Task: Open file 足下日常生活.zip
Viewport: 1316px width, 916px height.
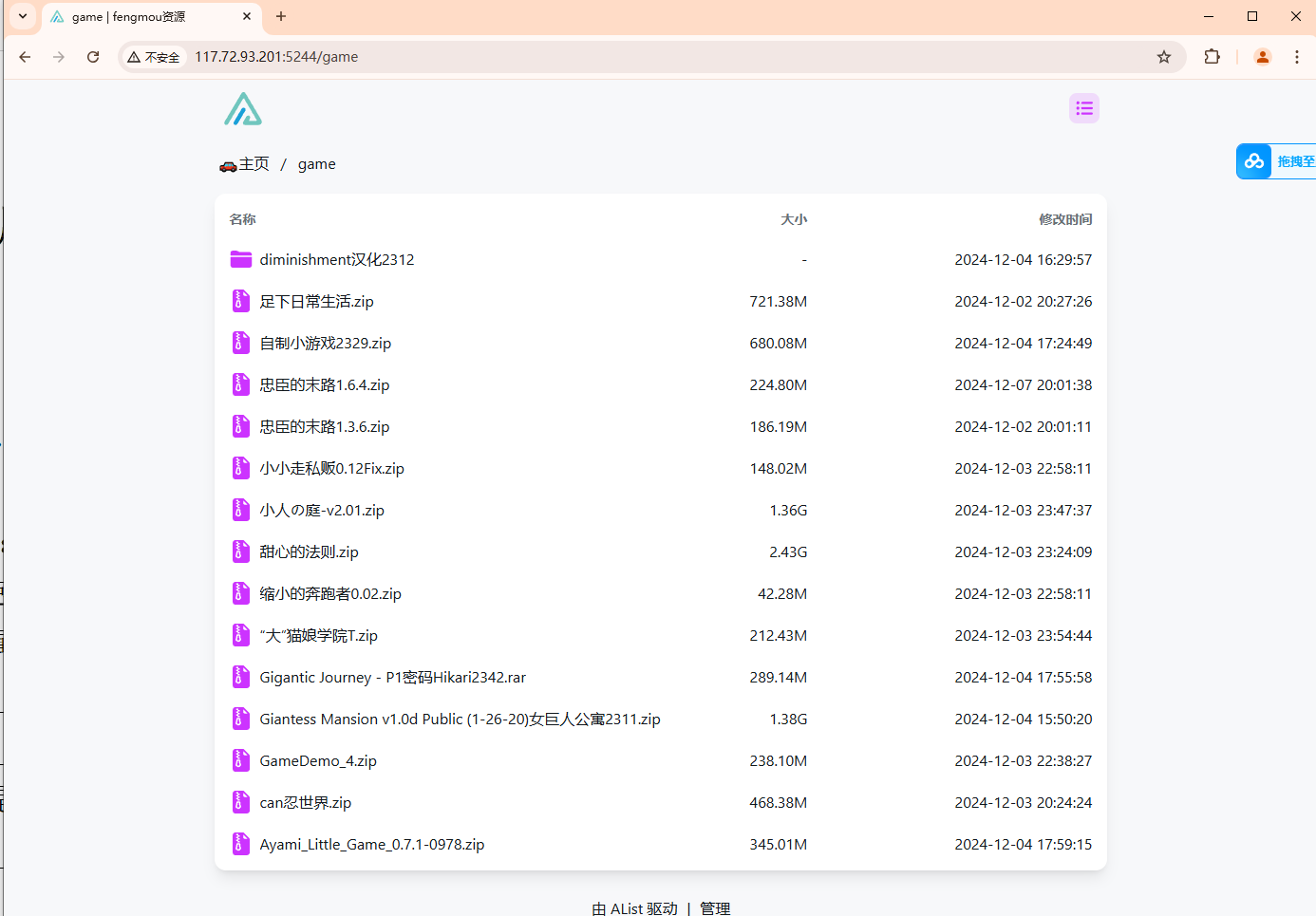Action: (x=317, y=301)
